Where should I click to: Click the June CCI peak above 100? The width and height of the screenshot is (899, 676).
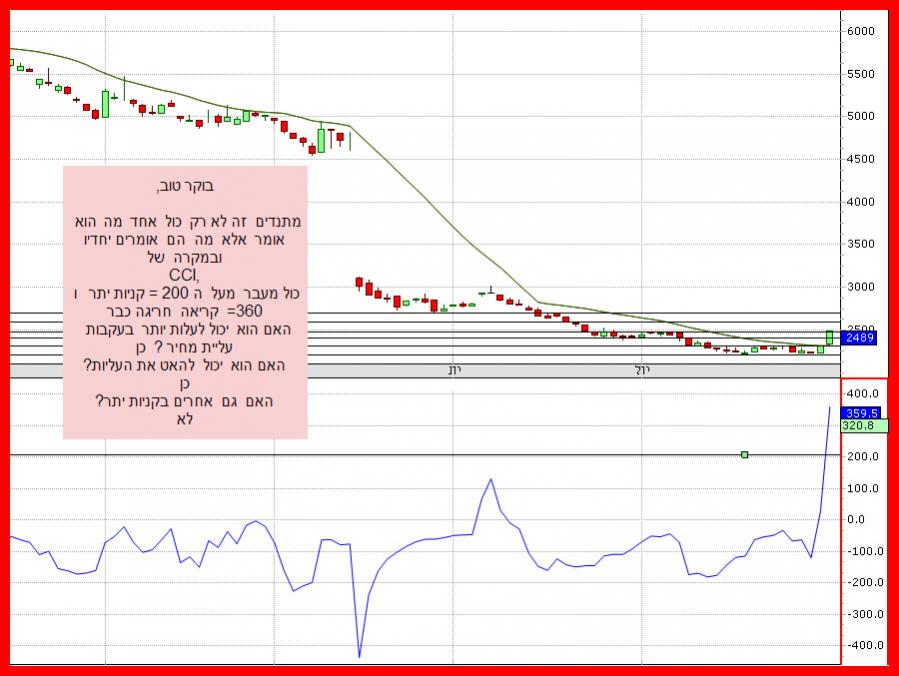pyautogui.click(x=491, y=479)
